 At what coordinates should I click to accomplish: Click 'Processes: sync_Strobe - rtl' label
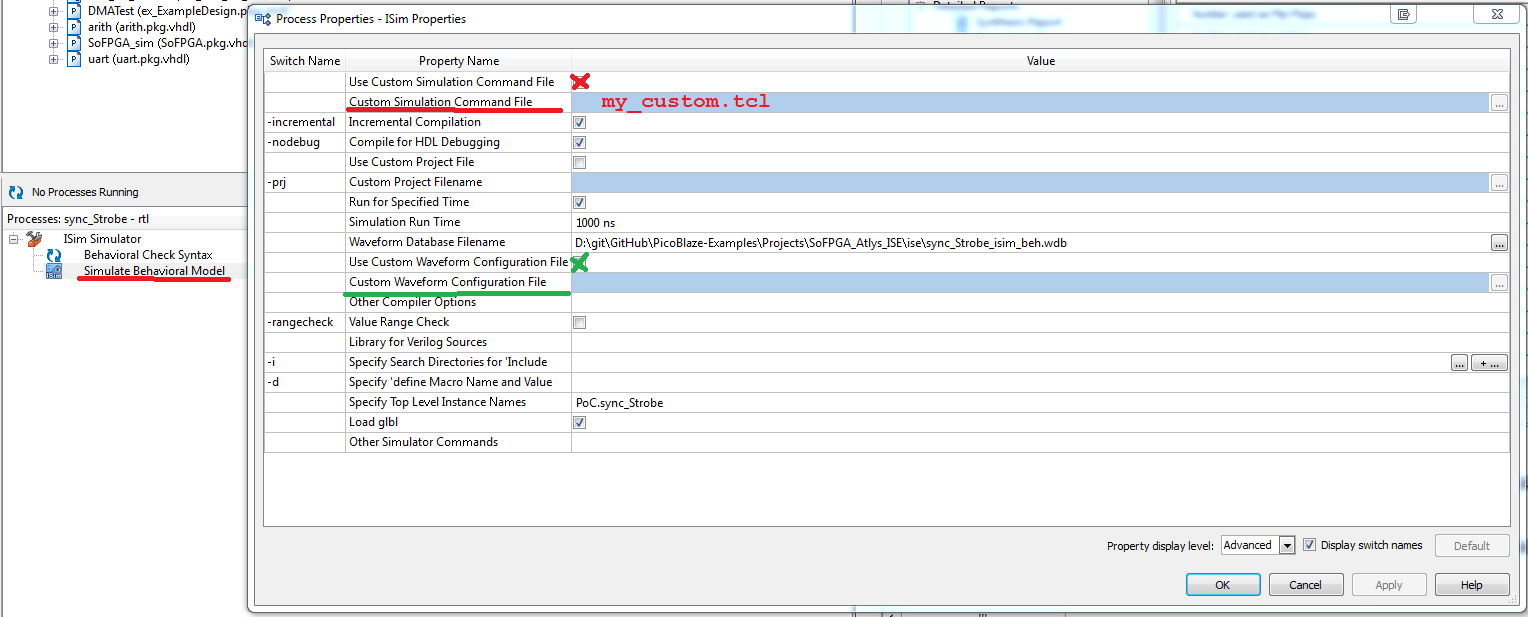click(x=78, y=219)
